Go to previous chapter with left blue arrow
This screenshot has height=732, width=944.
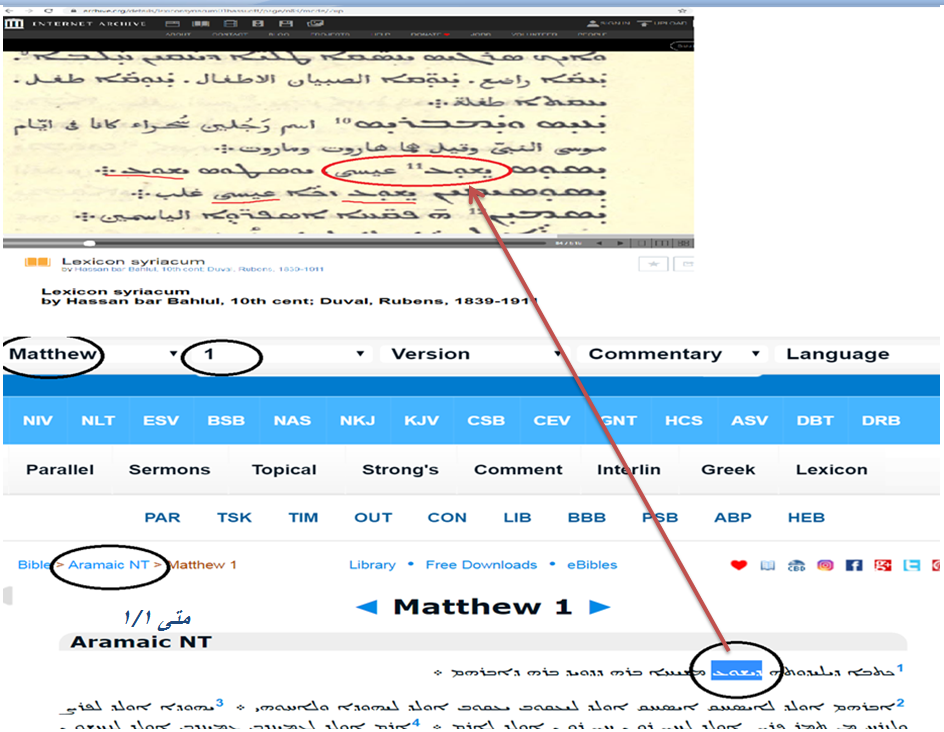click(x=367, y=607)
